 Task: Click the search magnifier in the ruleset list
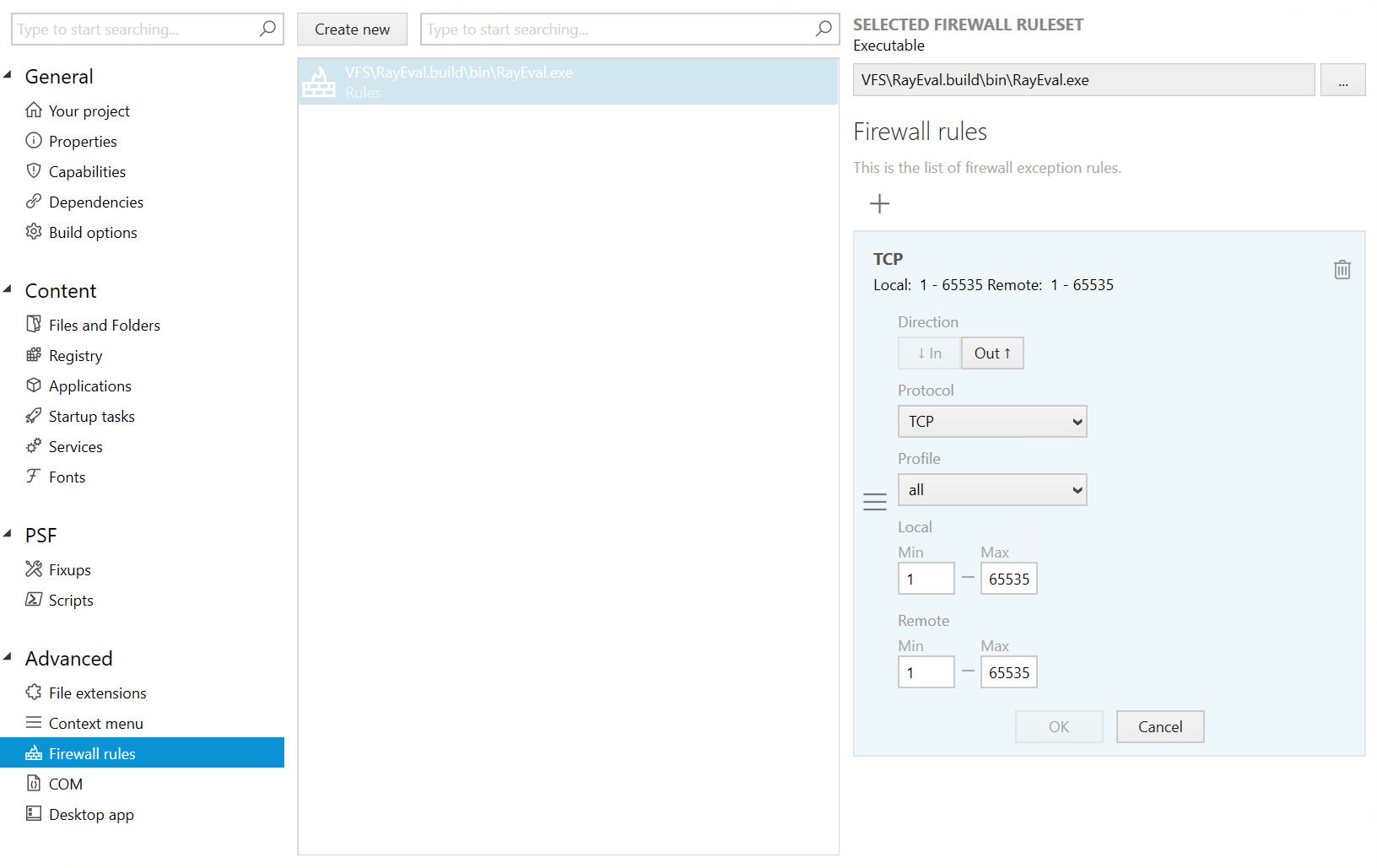tap(822, 29)
